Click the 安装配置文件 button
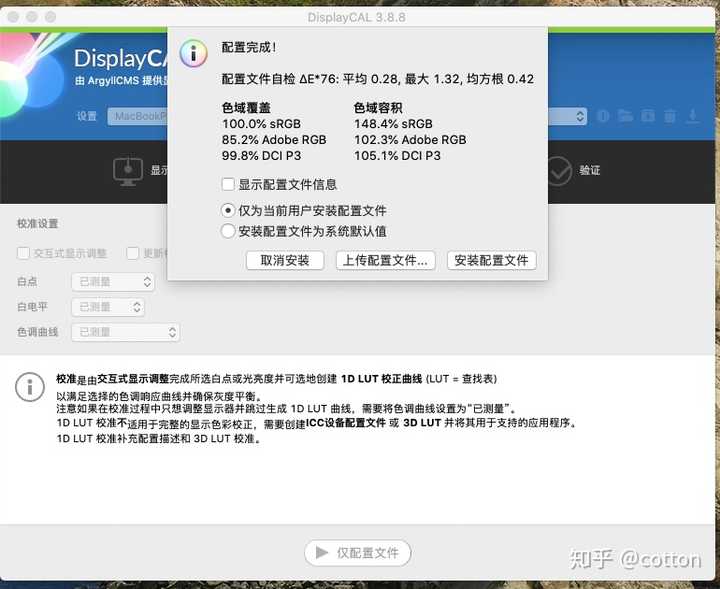Screen dimensions: 720x589 [491, 260]
